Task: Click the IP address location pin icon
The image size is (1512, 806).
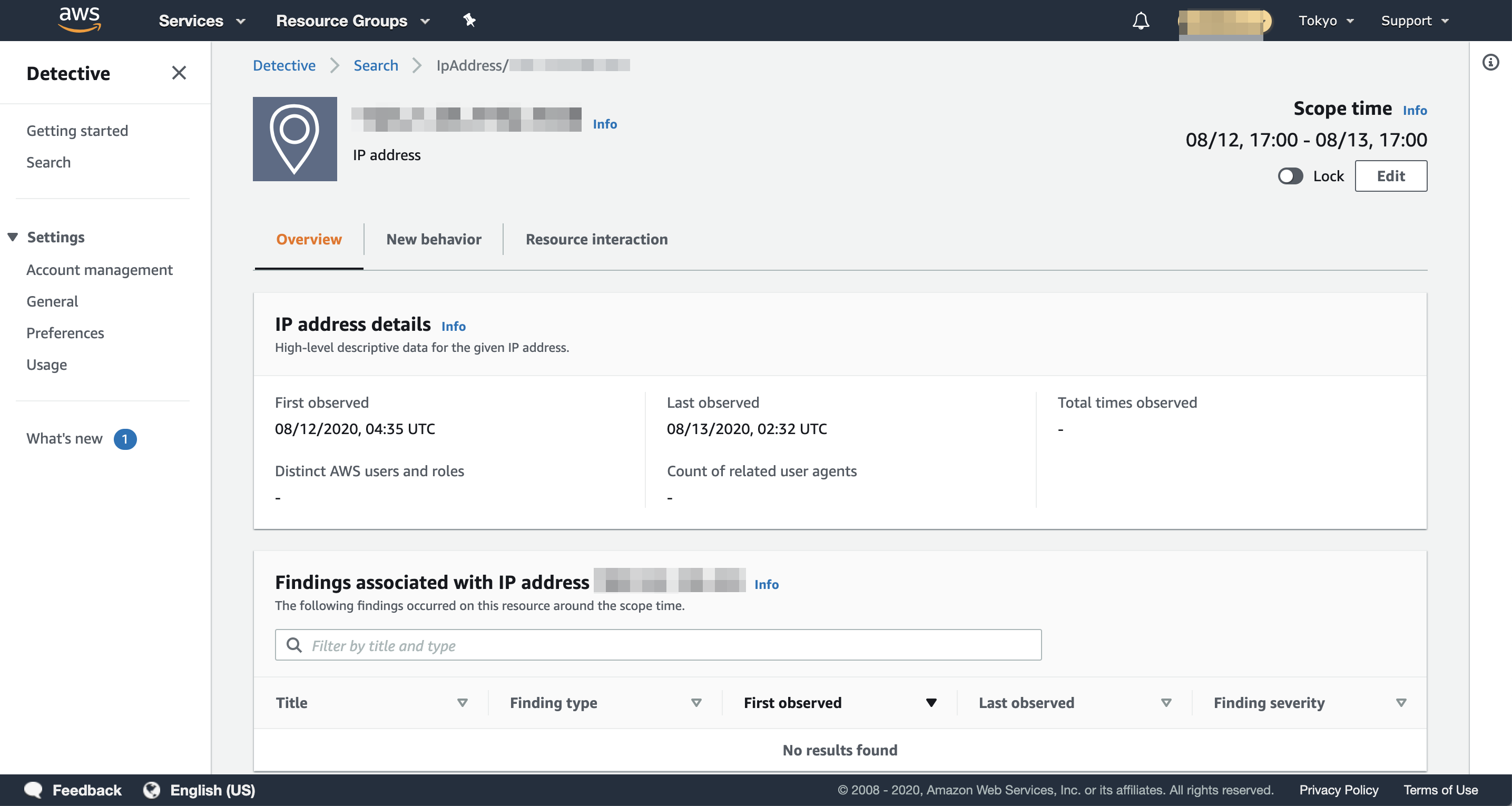Action: coord(294,139)
